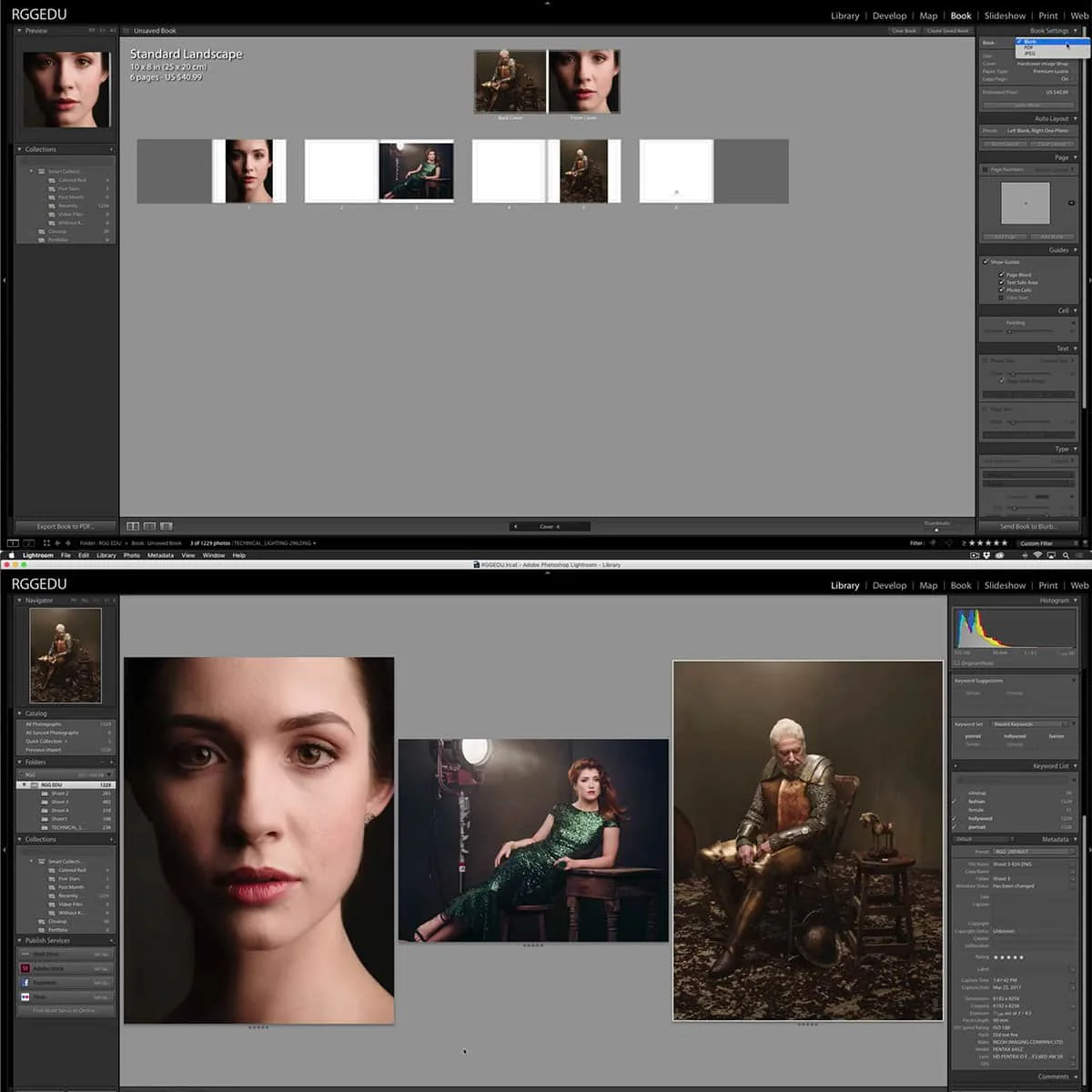Toggle the Page Numbers checkbox
The image size is (1092, 1092).
[x=985, y=169]
